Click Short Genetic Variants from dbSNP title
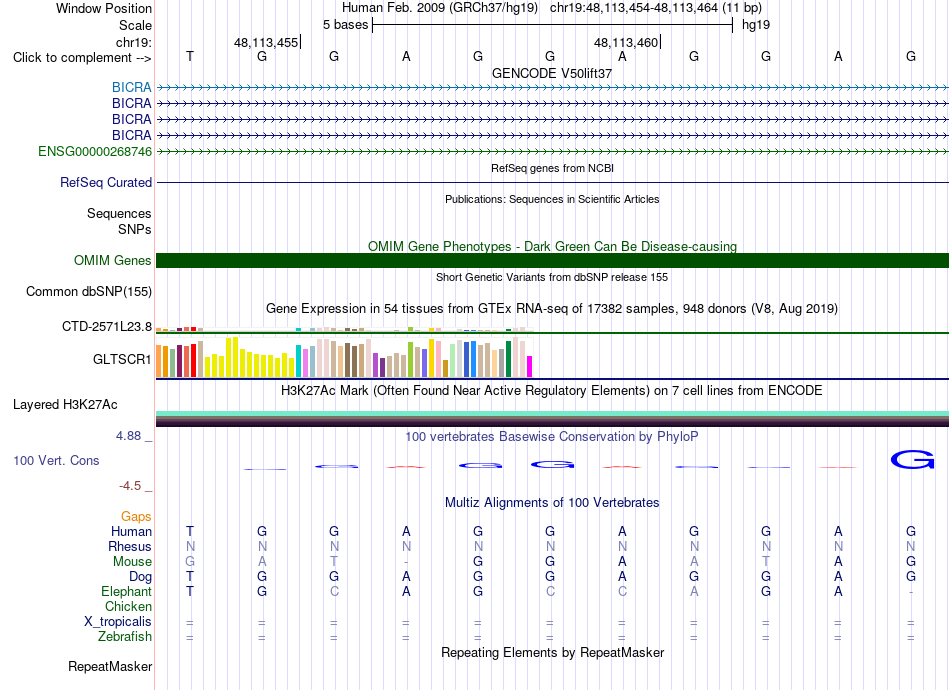This screenshot has height=690, width=950. coord(552,277)
